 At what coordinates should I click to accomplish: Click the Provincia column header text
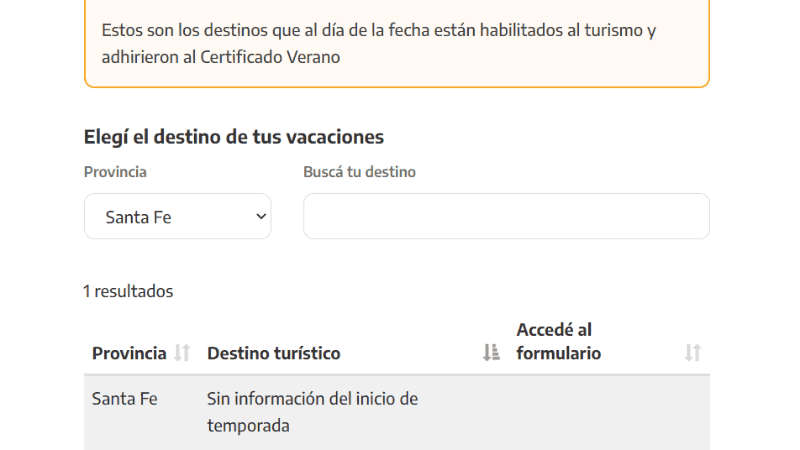129,353
